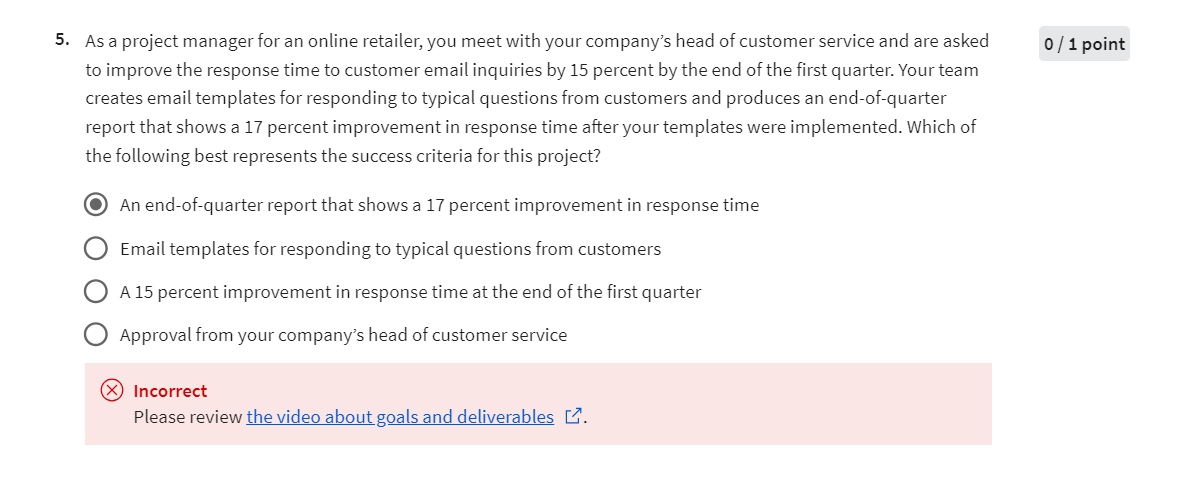Image resolution: width=1191 pixels, height=485 pixels.
Task: Click the 'Please review' feedback text
Action: 188,417
